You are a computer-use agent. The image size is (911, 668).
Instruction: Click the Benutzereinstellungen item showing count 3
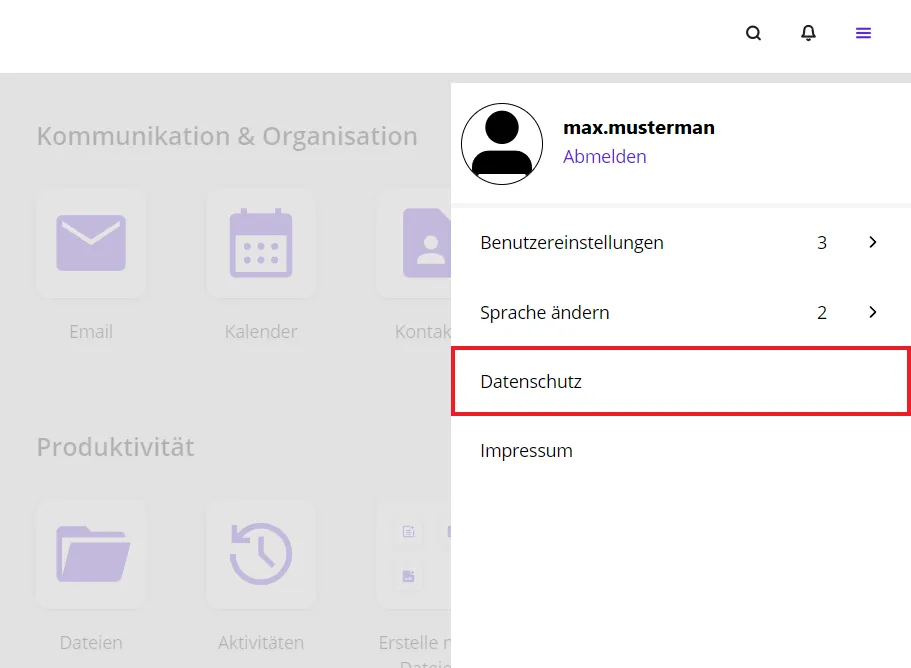coord(571,242)
